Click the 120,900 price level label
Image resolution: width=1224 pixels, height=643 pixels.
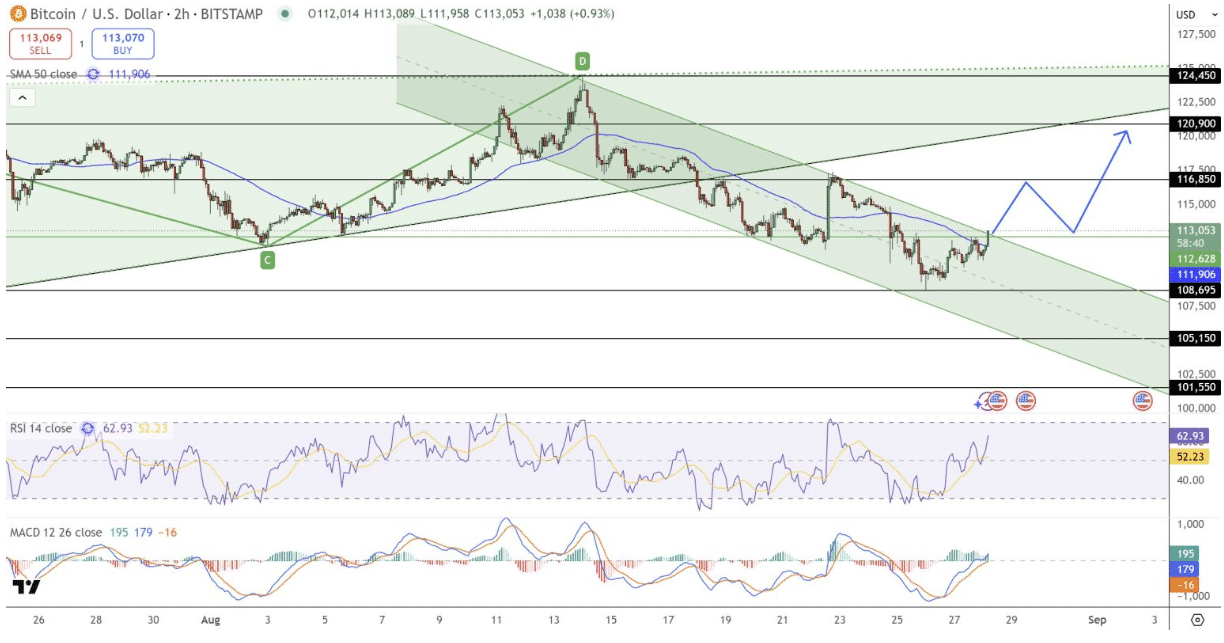click(1195, 124)
